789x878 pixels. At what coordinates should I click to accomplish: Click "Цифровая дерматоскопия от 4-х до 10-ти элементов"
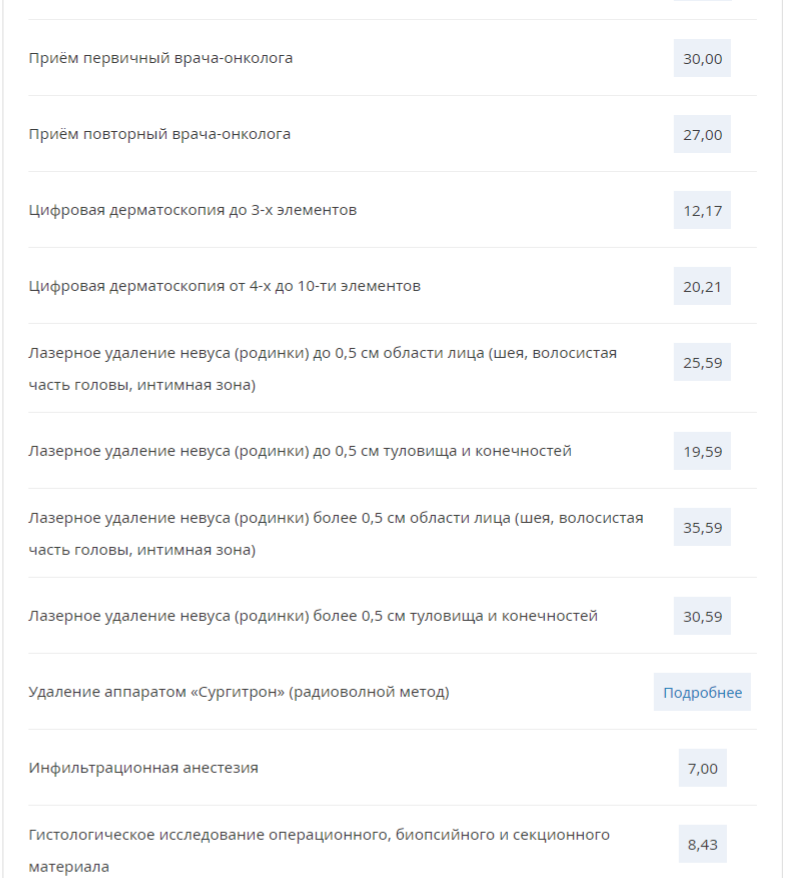click(x=225, y=286)
